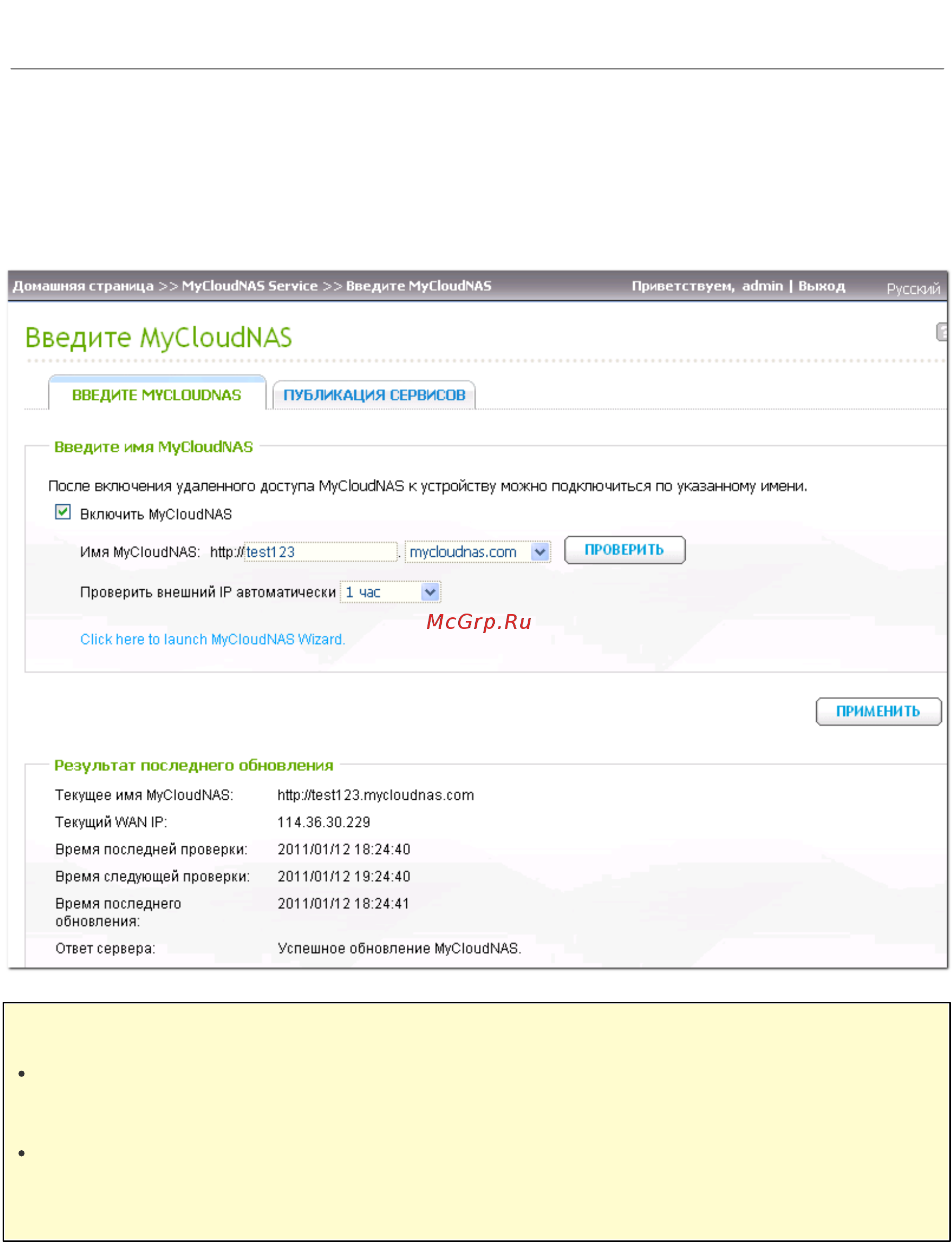Go to Домашняя страница breadcrumb
Screen dimensions: 952x1242
pos(83,286)
